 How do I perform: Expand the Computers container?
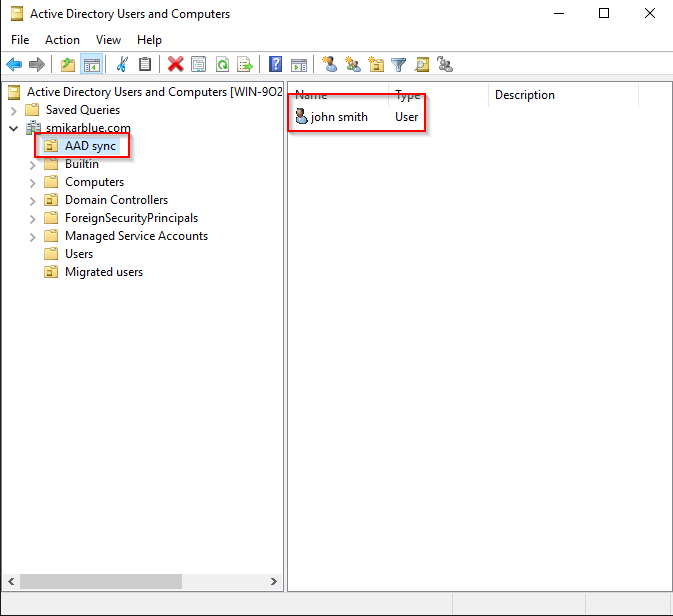[x=33, y=183]
